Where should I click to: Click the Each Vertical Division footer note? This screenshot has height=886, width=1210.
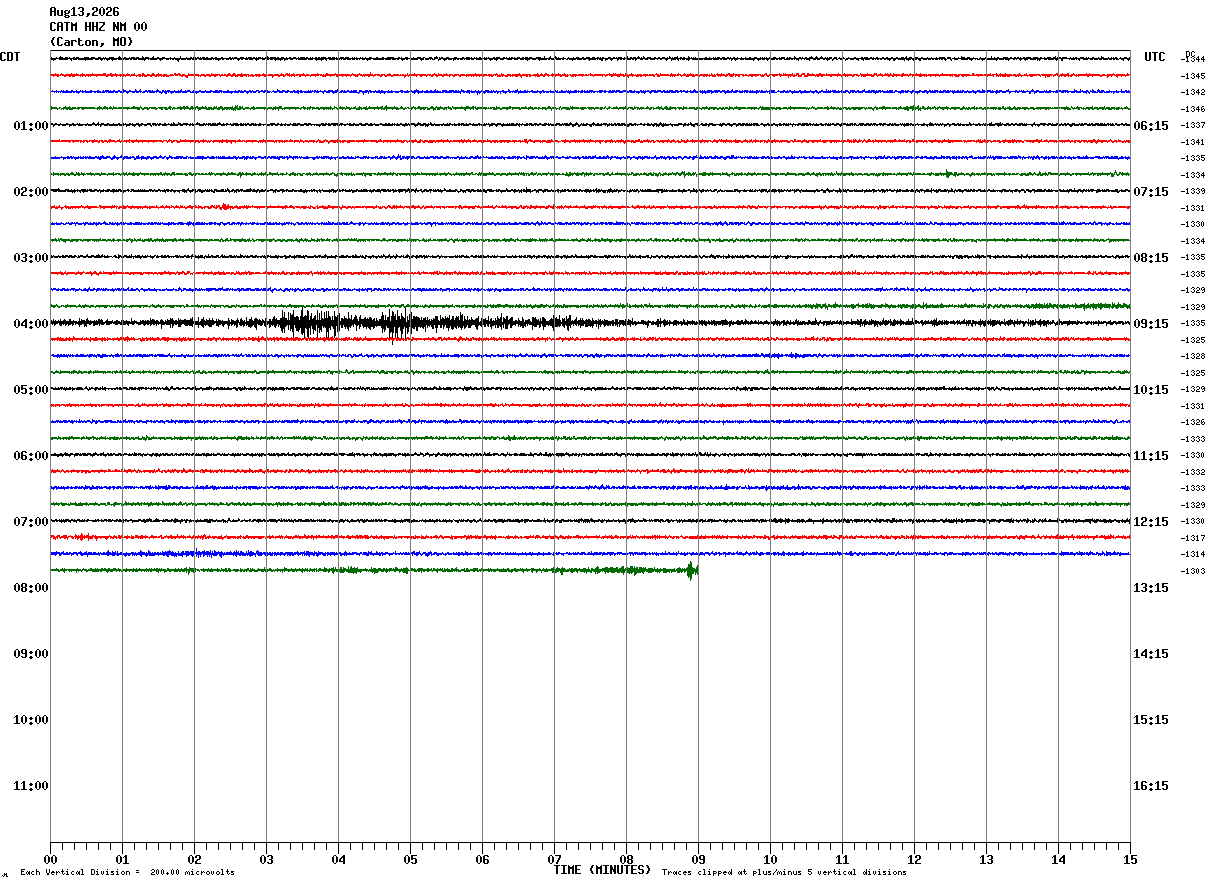tap(127, 873)
